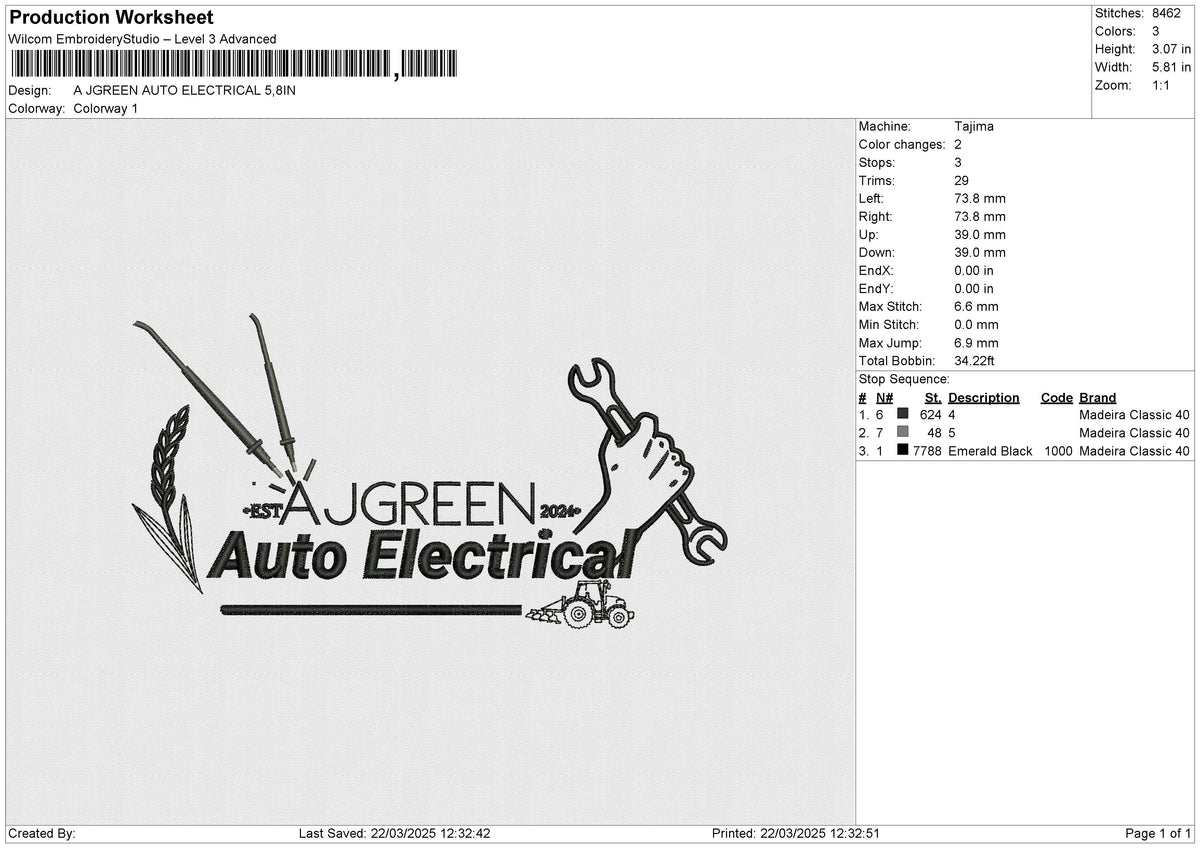This screenshot has height=848, width=1200.
Task: Click the 'Created By:' footer label
Action: 42,833
